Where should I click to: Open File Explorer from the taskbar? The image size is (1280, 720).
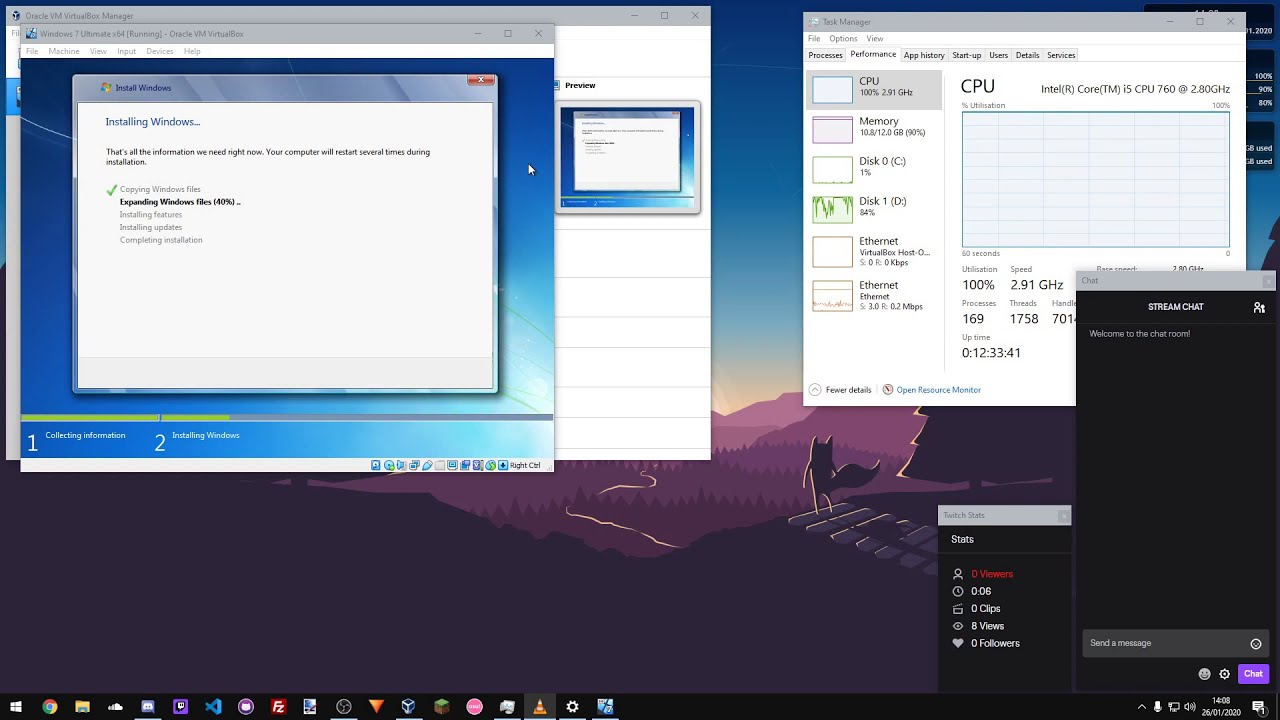[x=82, y=707]
